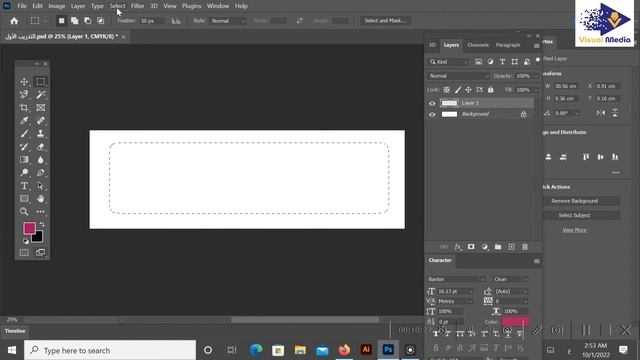Select the Healing Brush tool

(x=40, y=121)
